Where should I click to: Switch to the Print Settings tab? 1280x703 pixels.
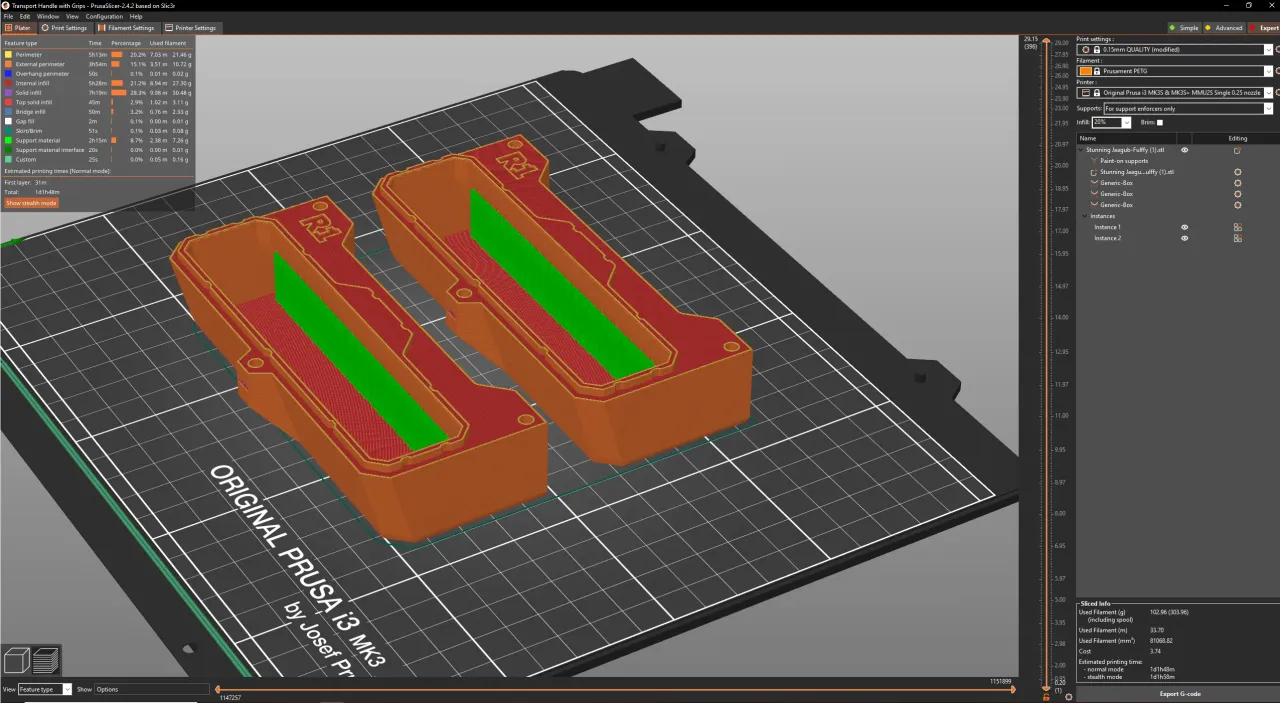tap(64, 28)
